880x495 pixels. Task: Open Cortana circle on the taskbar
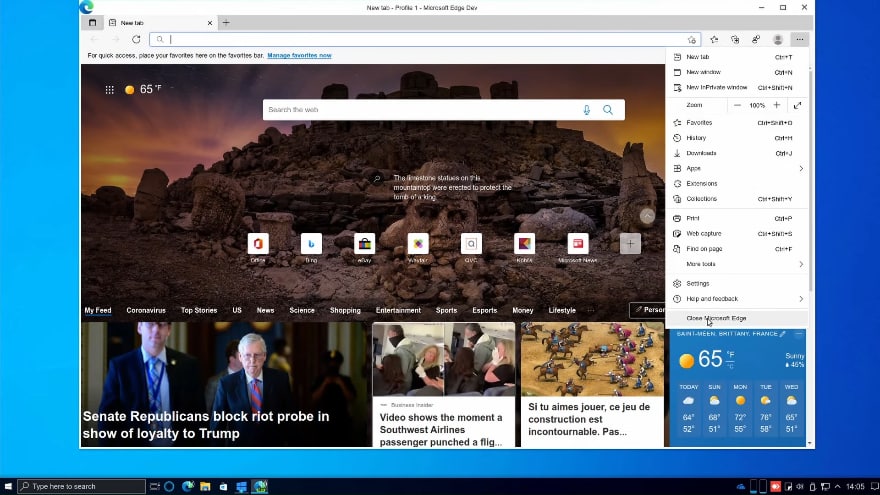point(169,486)
